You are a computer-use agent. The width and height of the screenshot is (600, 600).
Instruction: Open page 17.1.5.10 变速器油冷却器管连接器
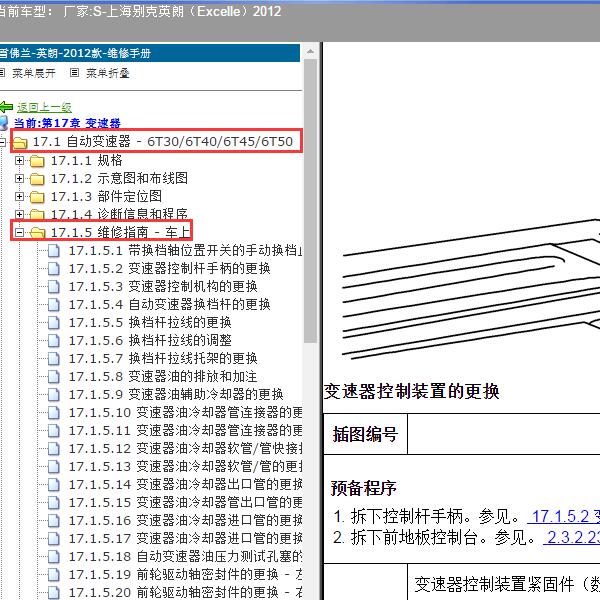[x=185, y=412]
